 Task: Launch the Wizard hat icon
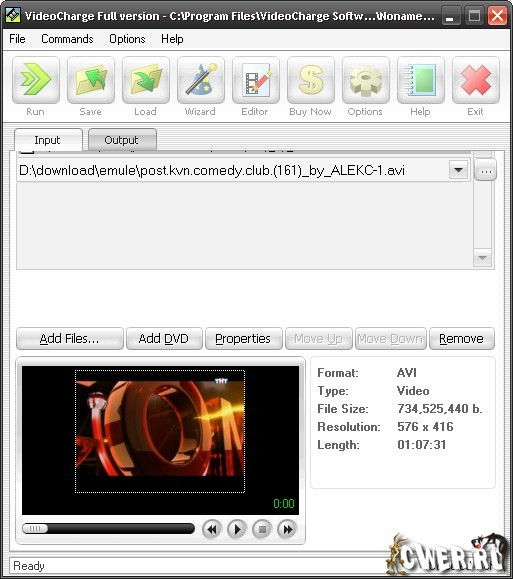coord(201,80)
